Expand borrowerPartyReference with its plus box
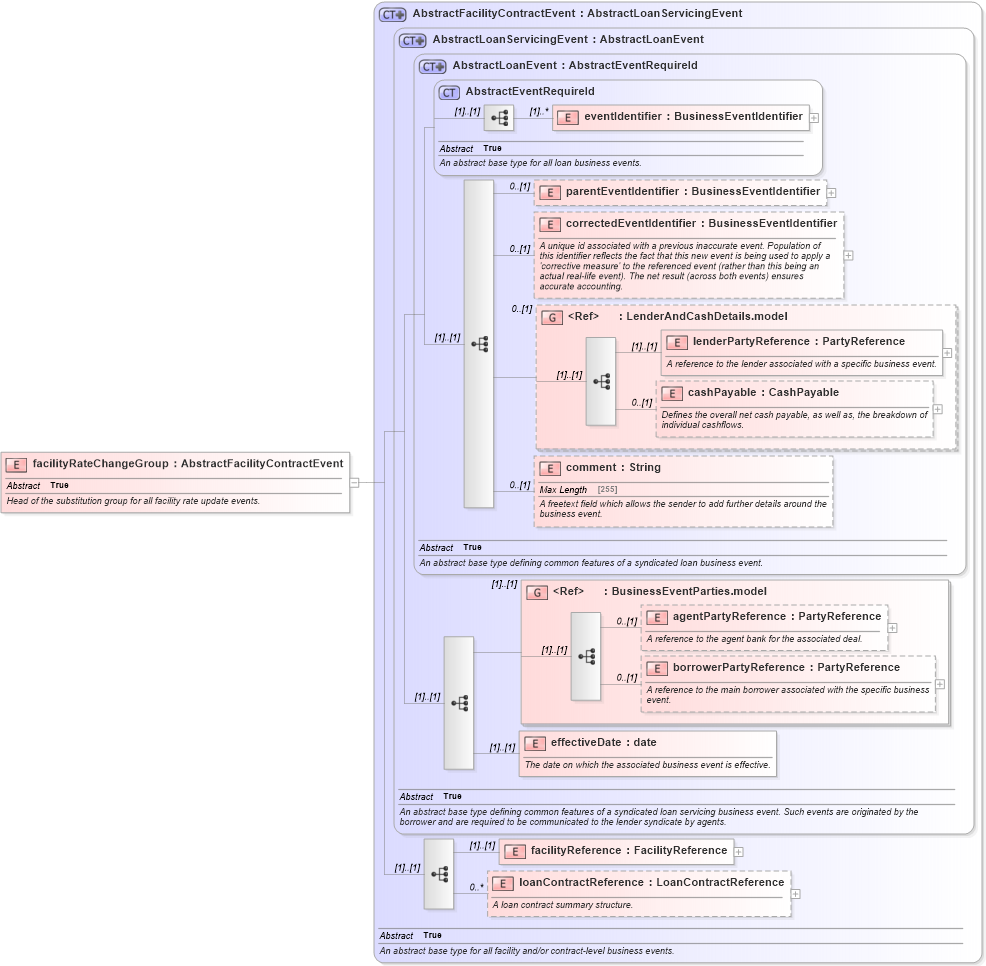The image size is (986, 966). pyautogui.click(x=939, y=683)
